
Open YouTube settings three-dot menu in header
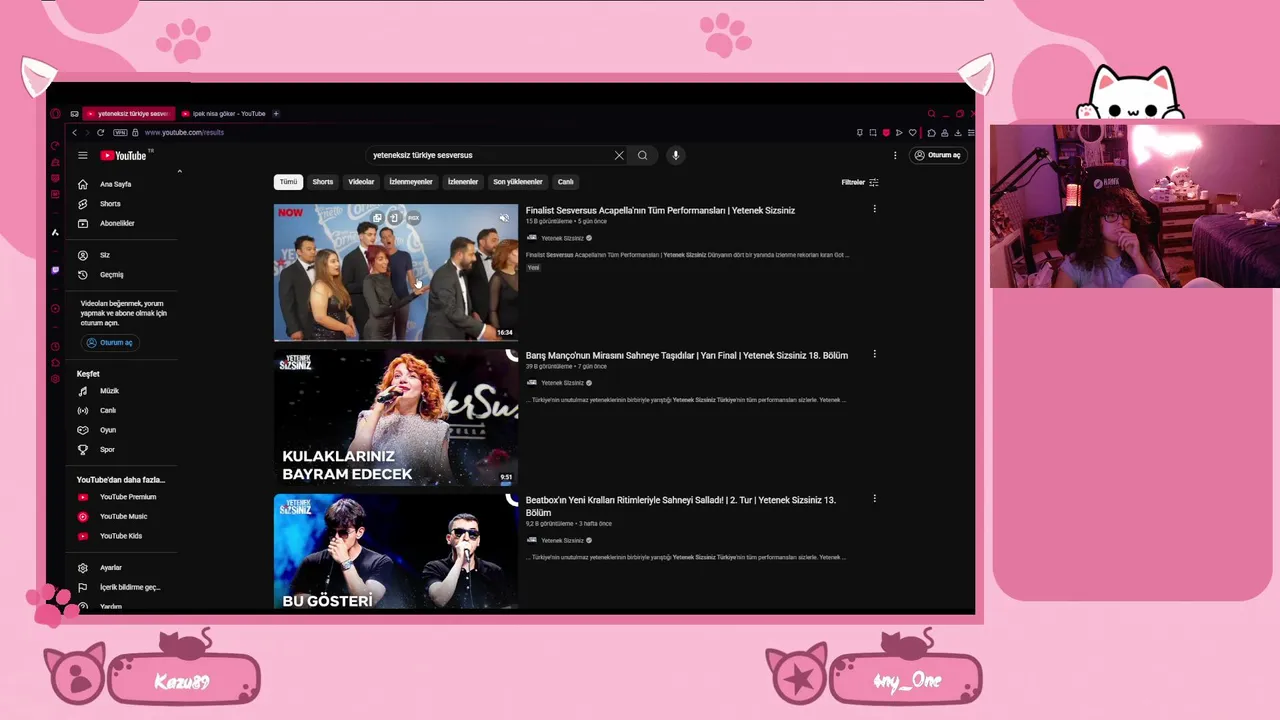(895, 155)
